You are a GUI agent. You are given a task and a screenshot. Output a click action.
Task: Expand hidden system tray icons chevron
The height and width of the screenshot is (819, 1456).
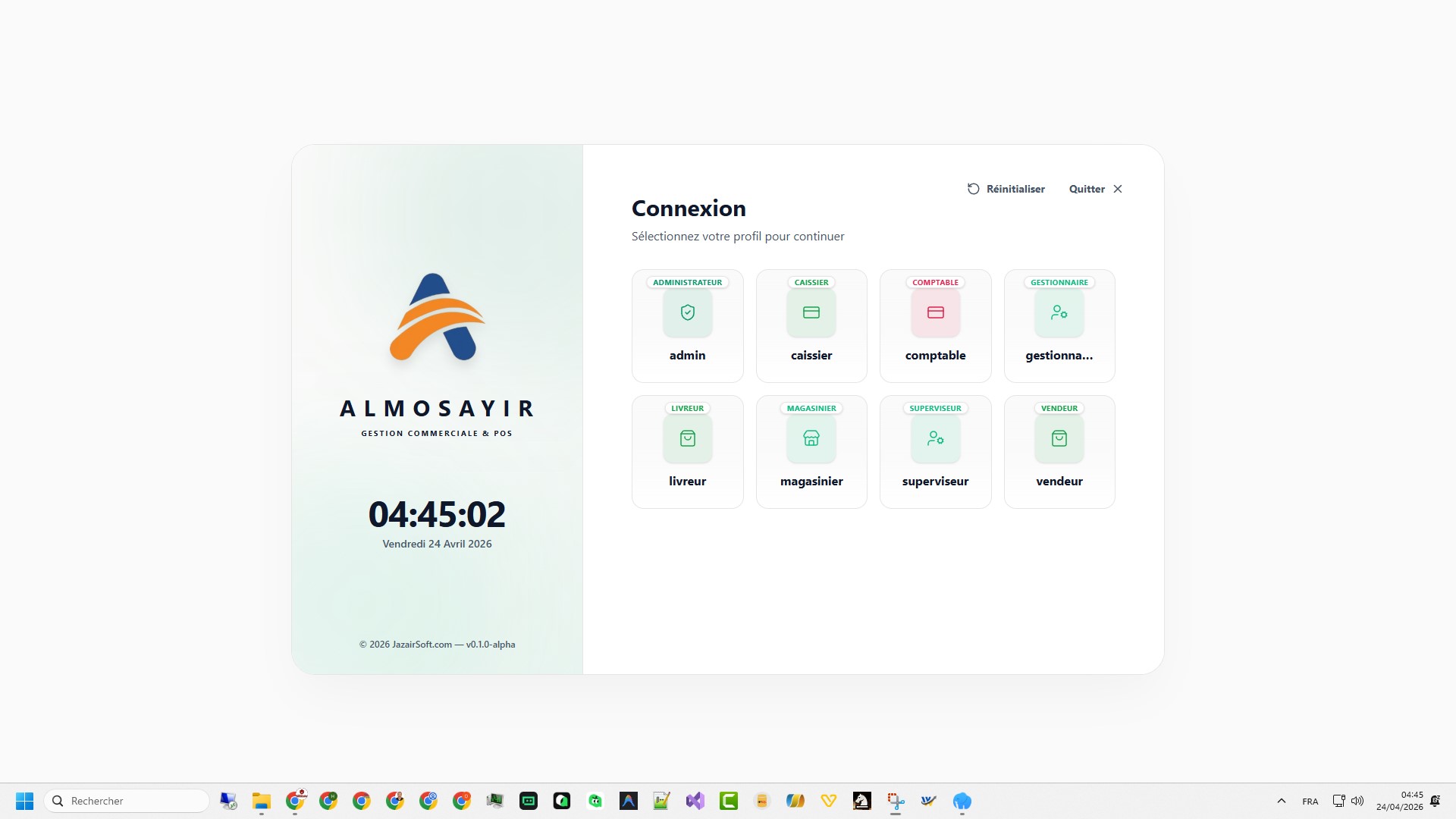[1281, 801]
